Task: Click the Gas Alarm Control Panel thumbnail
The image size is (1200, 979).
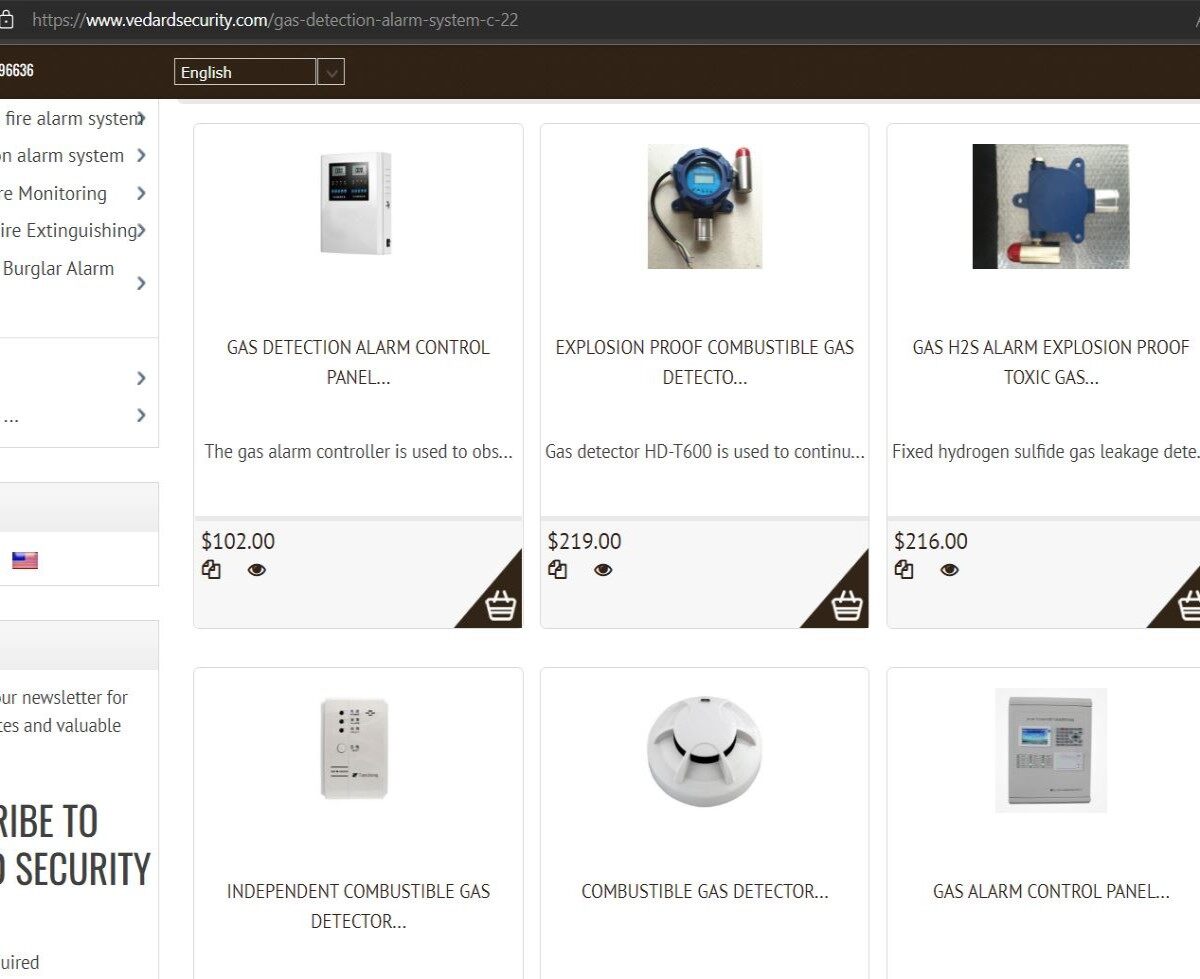Action: 1050,750
